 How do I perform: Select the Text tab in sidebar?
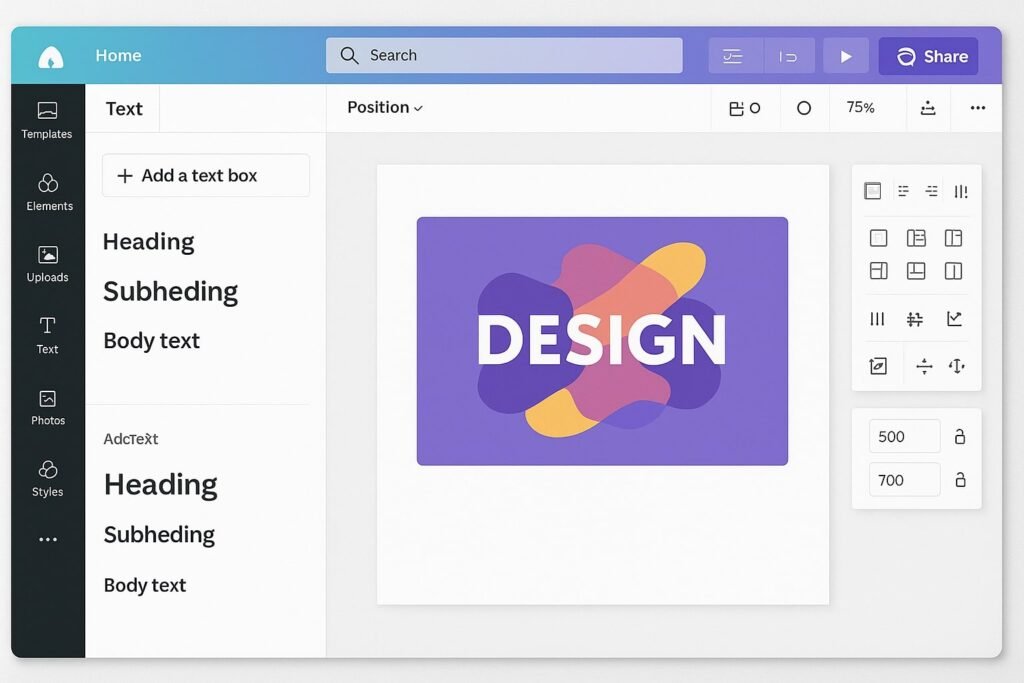coord(48,334)
